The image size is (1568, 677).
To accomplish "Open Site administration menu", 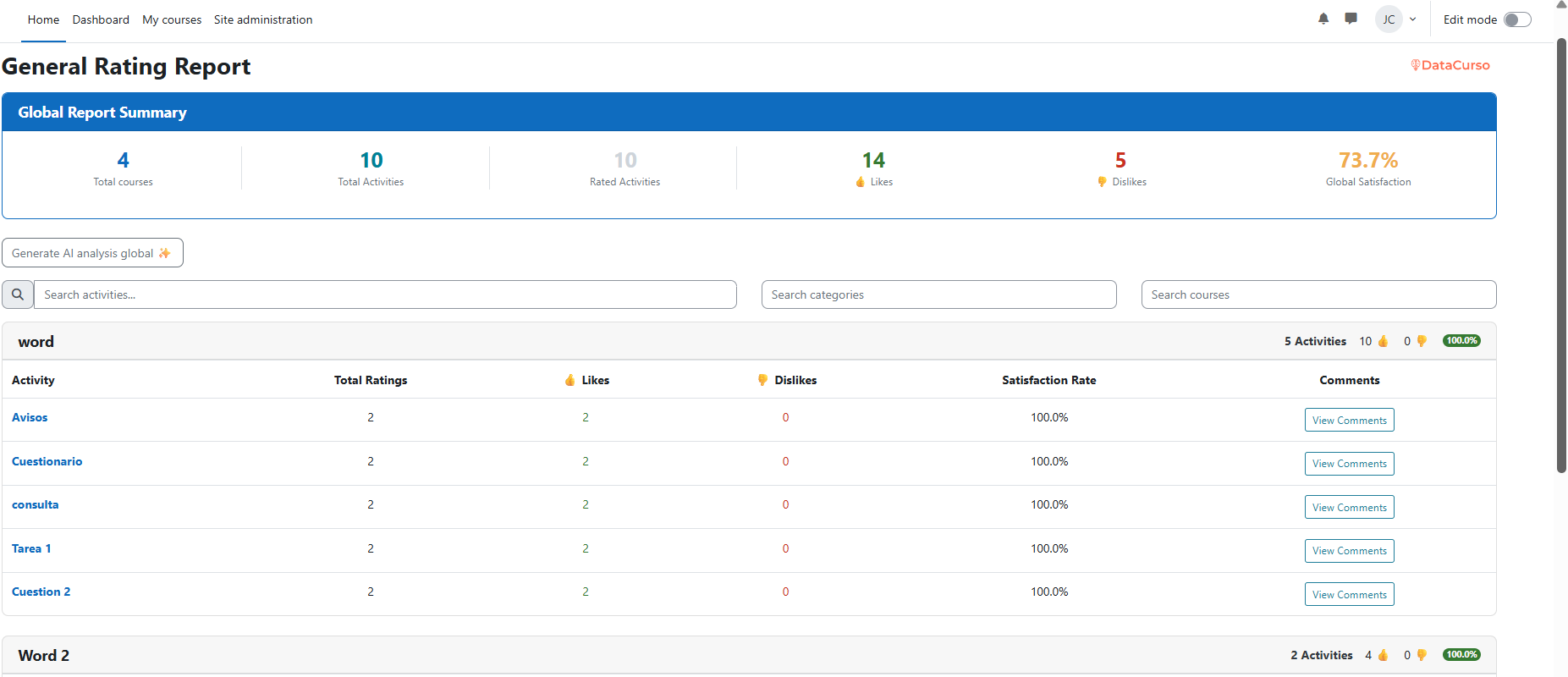I will [x=263, y=19].
